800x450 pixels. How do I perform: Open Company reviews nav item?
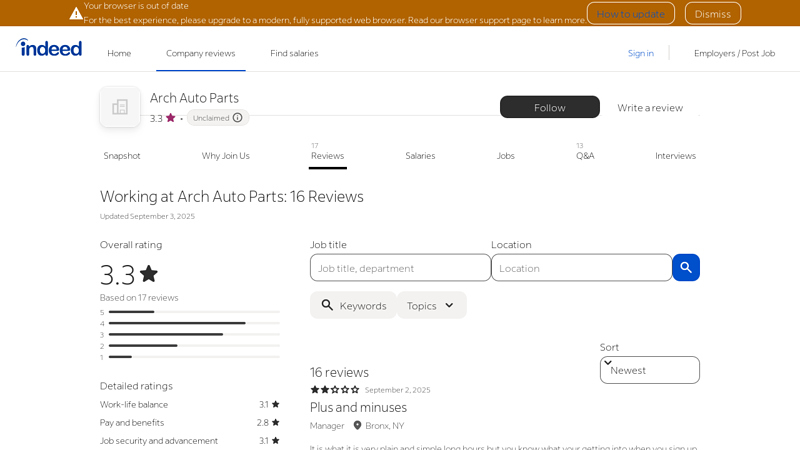[x=201, y=53]
